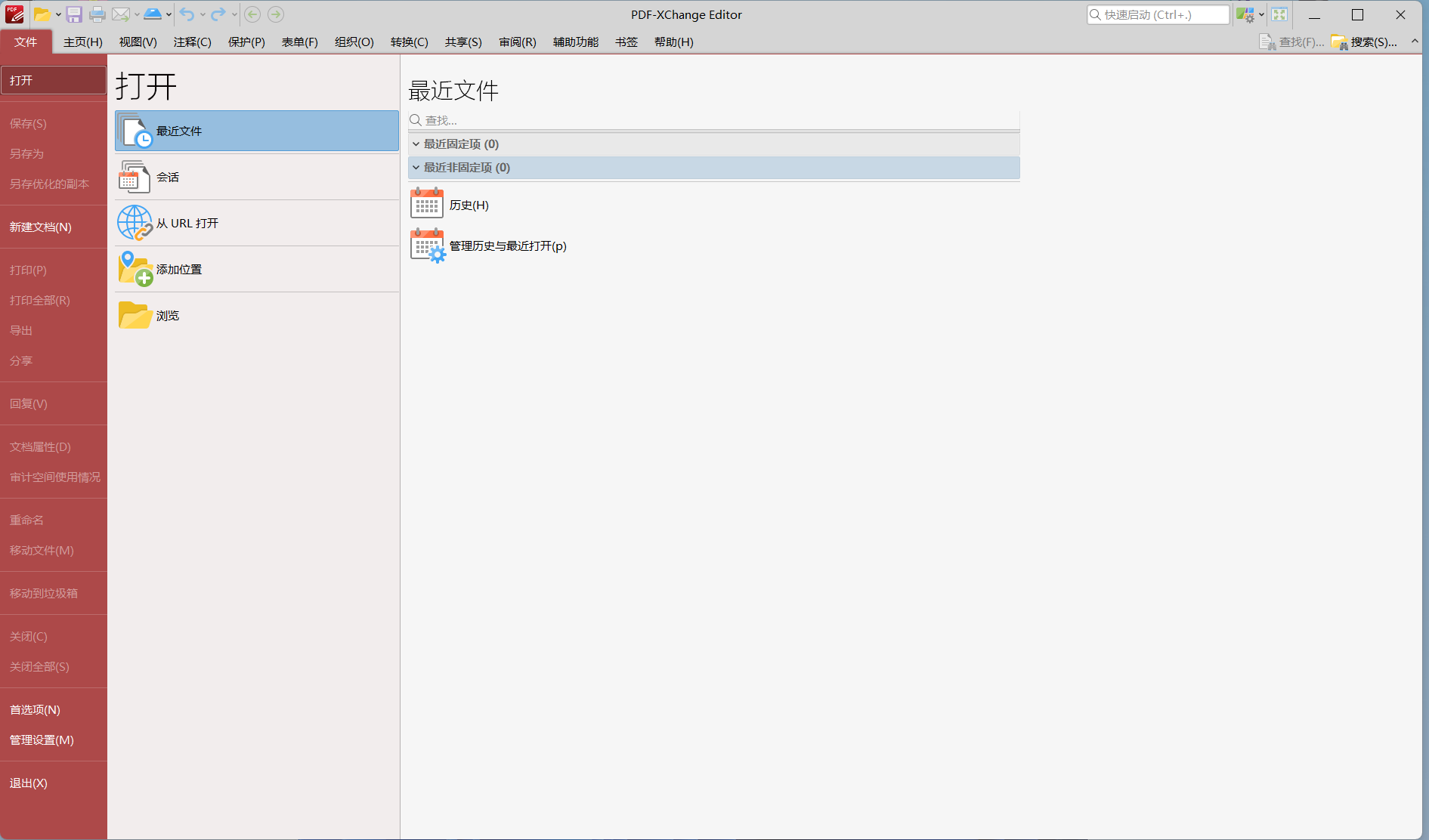The width and height of the screenshot is (1429, 840).
Task: Open the 表单(F) ribbon tab
Action: pyautogui.click(x=300, y=42)
